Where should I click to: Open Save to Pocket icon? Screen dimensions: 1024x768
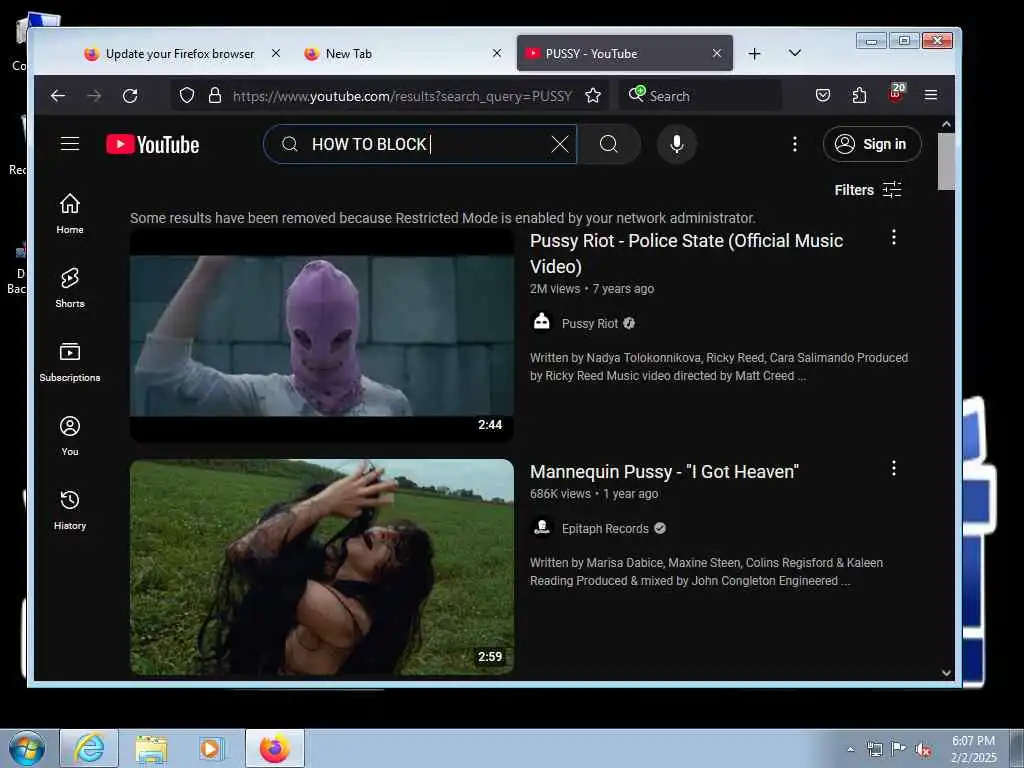[x=823, y=96]
